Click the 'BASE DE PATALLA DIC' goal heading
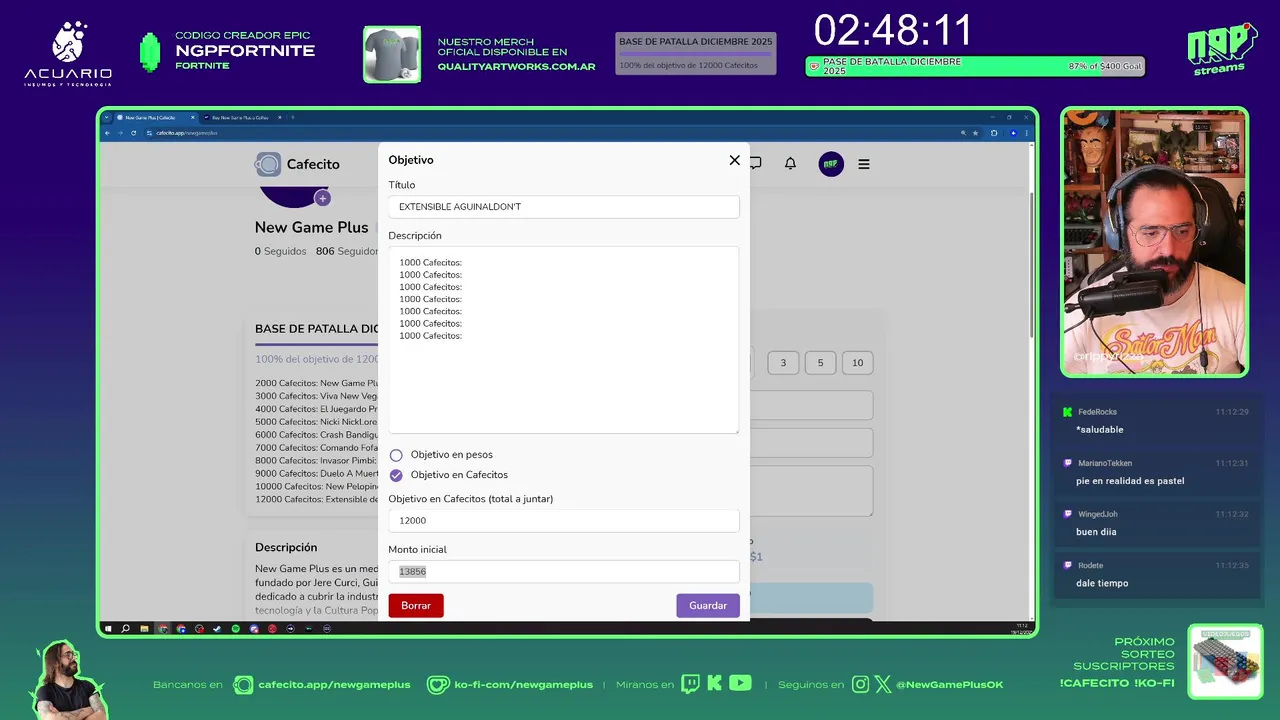Image resolution: width=1280 pixels, height=720 pixels. point(316,328)
